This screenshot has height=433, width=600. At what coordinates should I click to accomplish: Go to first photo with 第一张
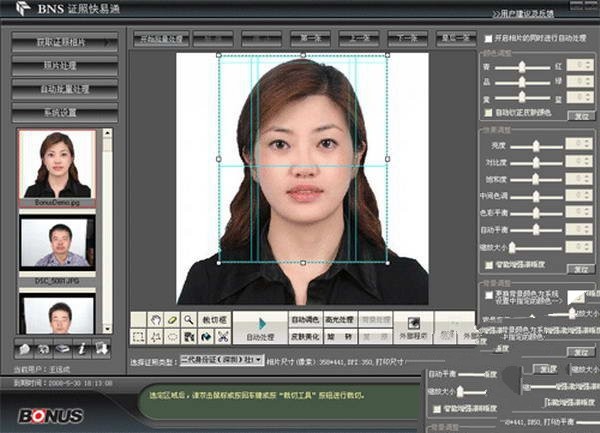310,38
